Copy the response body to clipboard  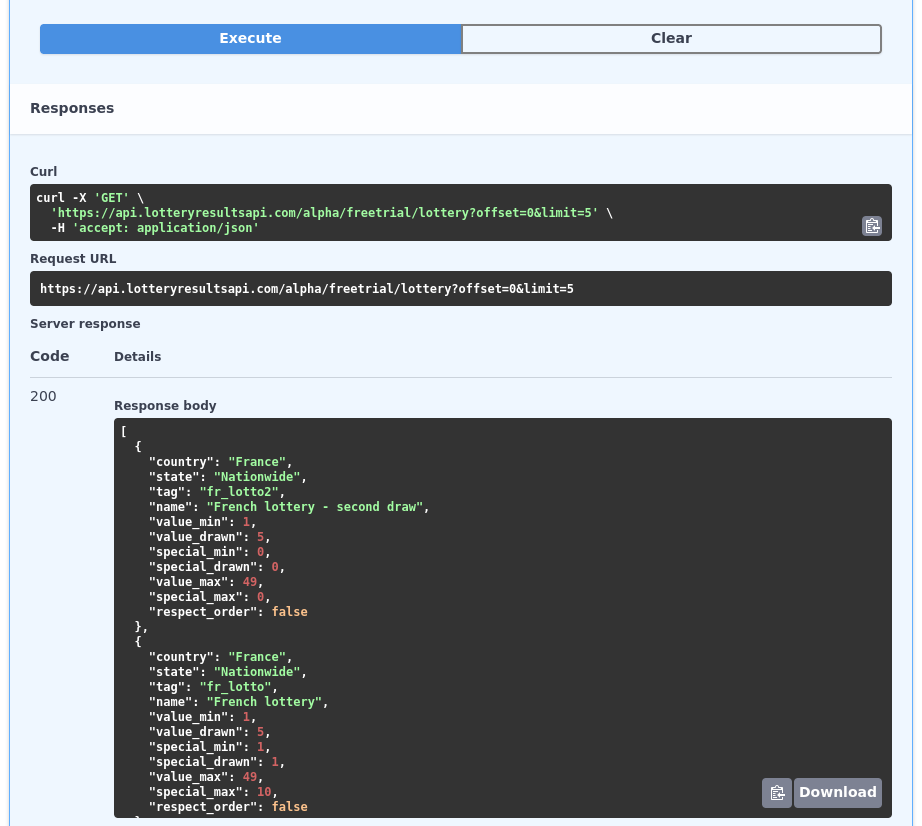(x=776, y=793)
